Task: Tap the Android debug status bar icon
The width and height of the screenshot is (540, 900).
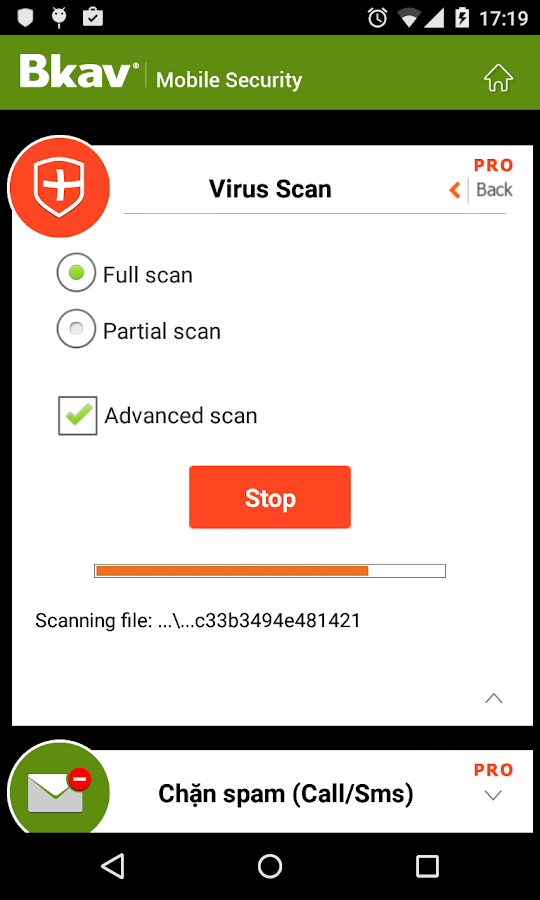Action: tap(59, 17)
